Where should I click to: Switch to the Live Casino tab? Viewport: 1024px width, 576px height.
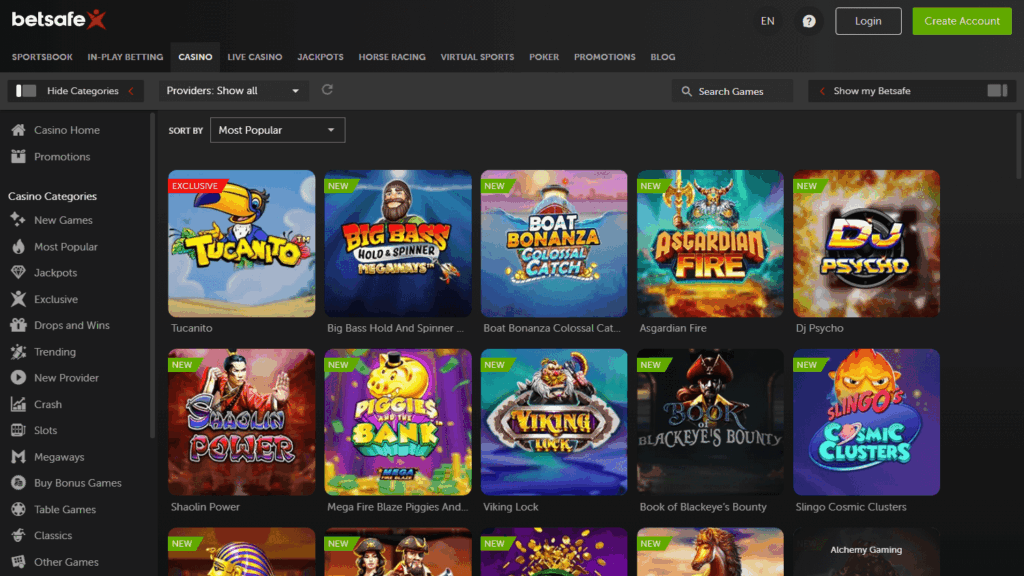tap(254, 57)
